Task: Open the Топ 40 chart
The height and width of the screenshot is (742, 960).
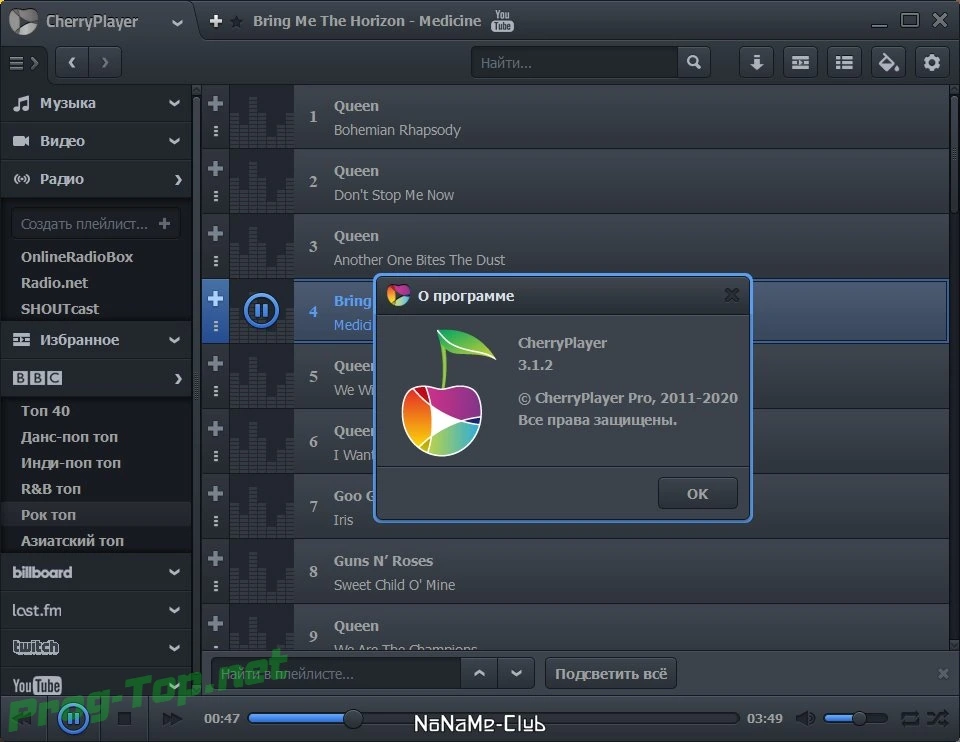Action: pyautogui.click(x=45, y=411)
